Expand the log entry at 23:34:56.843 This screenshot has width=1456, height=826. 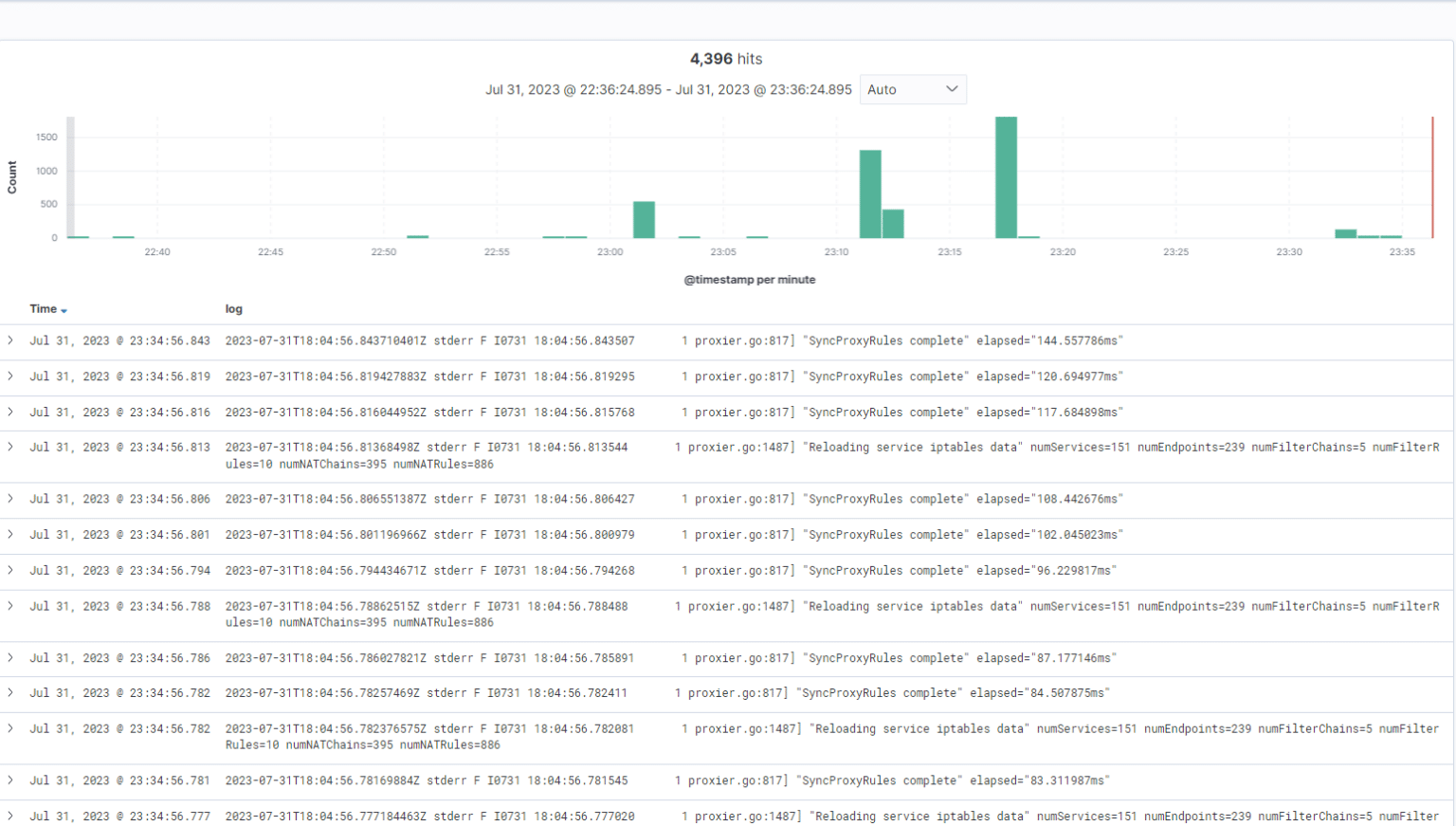(x=11, y=340)
